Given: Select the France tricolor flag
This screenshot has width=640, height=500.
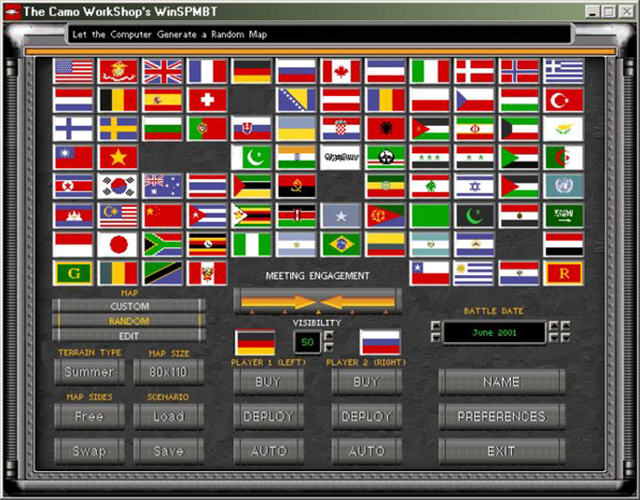Looking at the screenshot, I should pyautogui.click(x=207, y=71).
